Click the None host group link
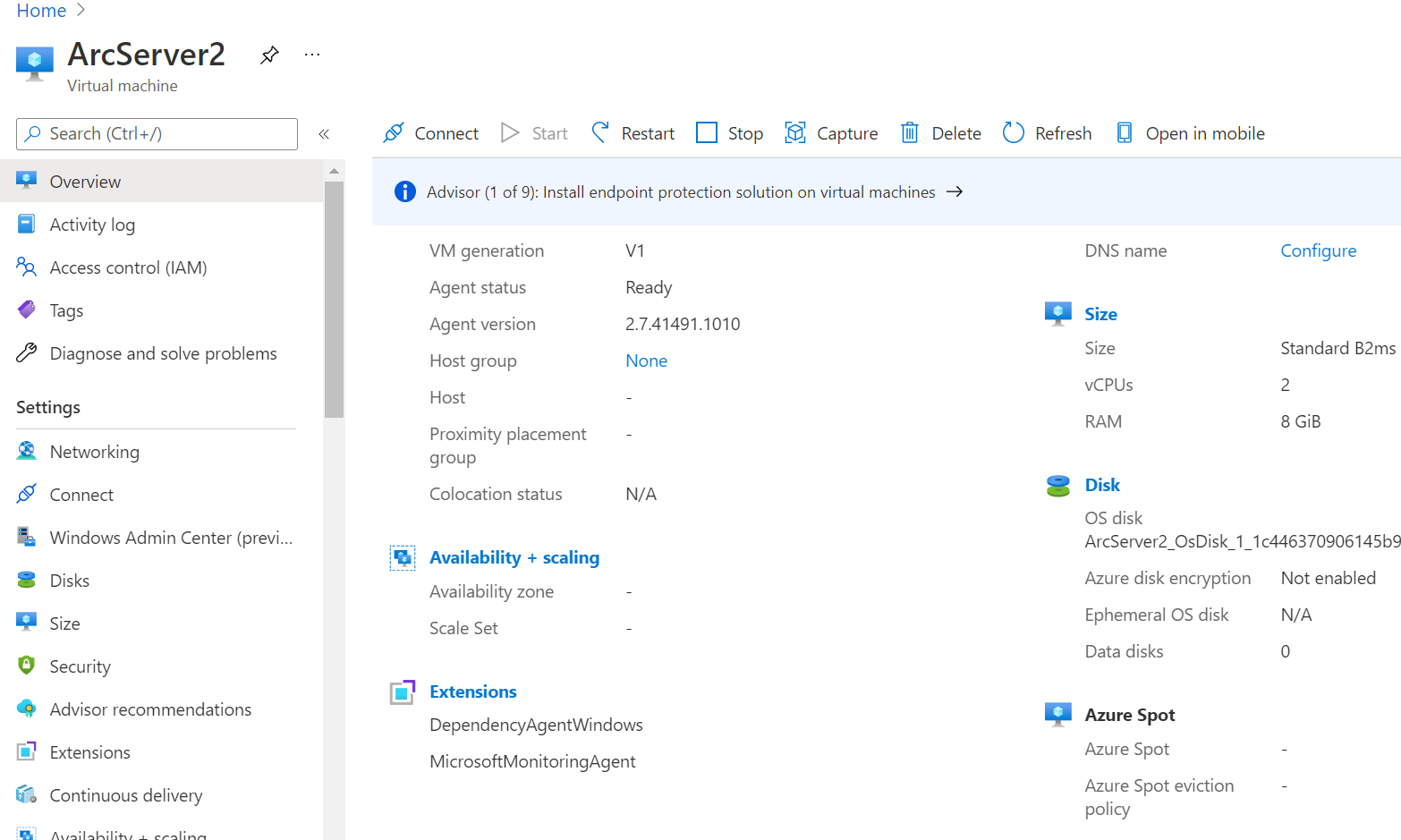The width and height of the screenshot is (1401, 840). point(646,361)
